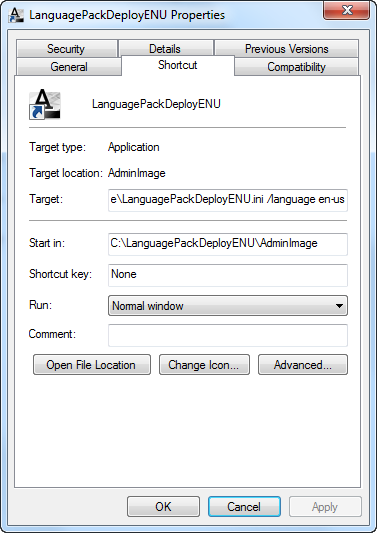Expand the Run dropdown showing Normal window
Image resolution: width=377 pixels, height=533 pixels.
(x=228, y=306)
